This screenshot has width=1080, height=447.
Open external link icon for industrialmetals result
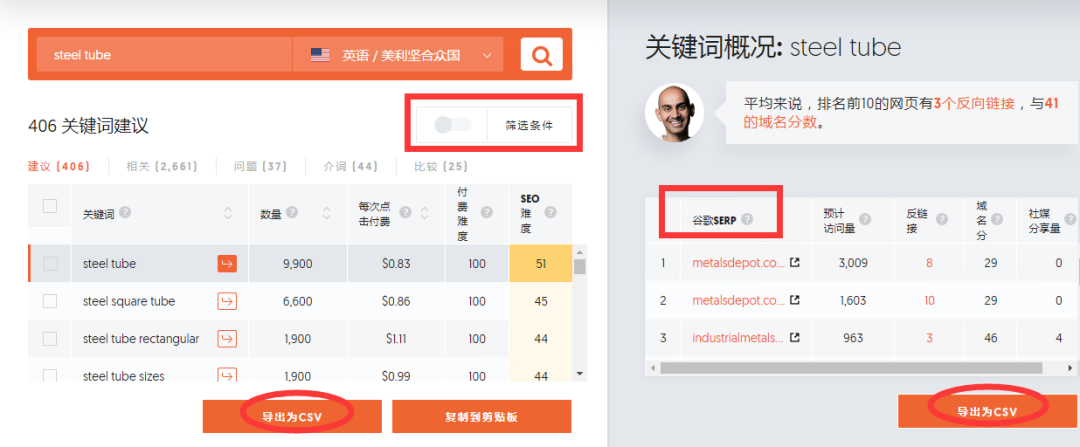(794, 338)
